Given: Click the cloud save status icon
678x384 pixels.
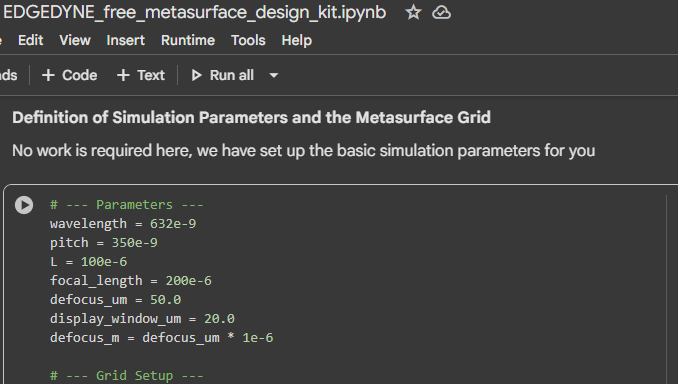Looking at the screenshot, I should click(441, 13).
